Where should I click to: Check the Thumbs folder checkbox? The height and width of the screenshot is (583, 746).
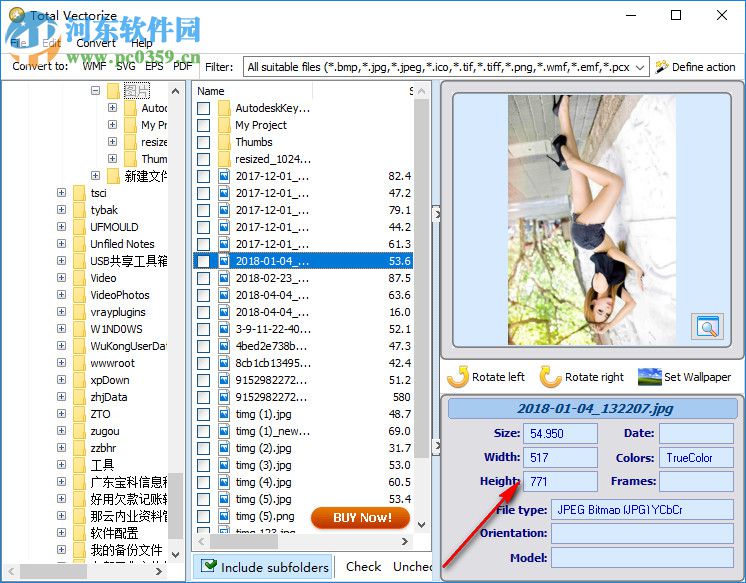(x=204, y=142)
